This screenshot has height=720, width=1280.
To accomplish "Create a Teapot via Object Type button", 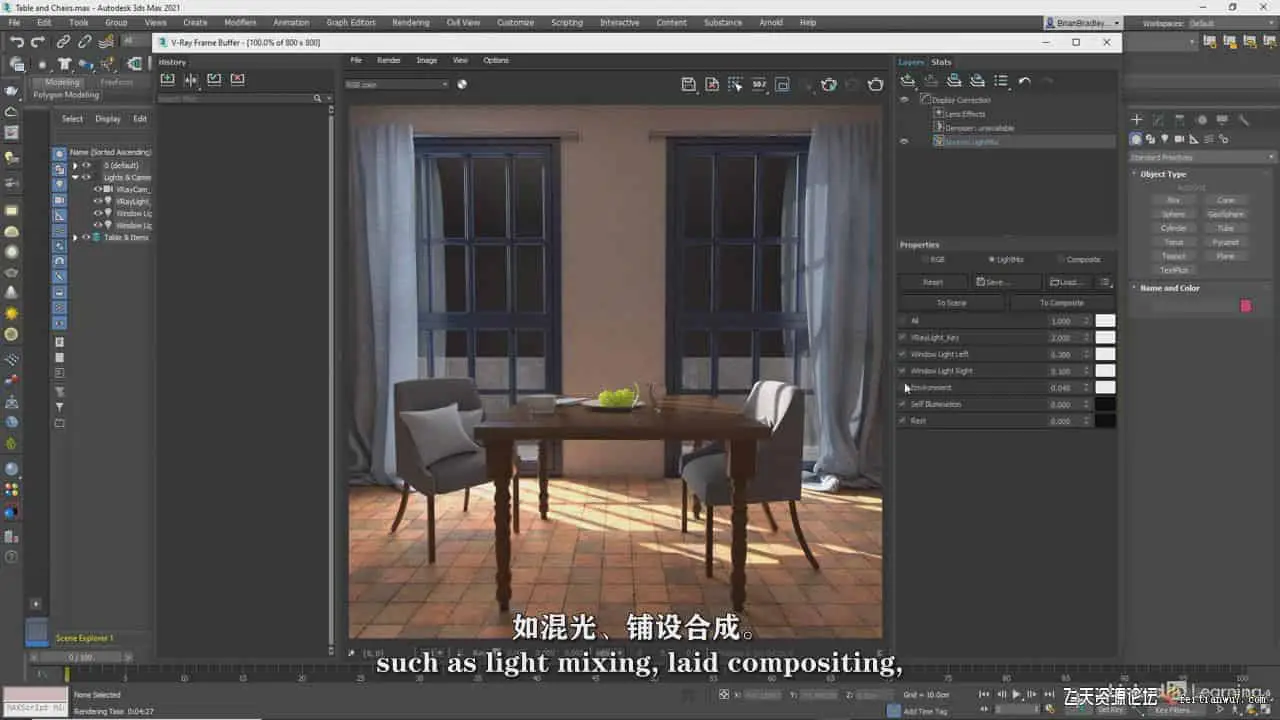I will click(x=1173, y=256).
